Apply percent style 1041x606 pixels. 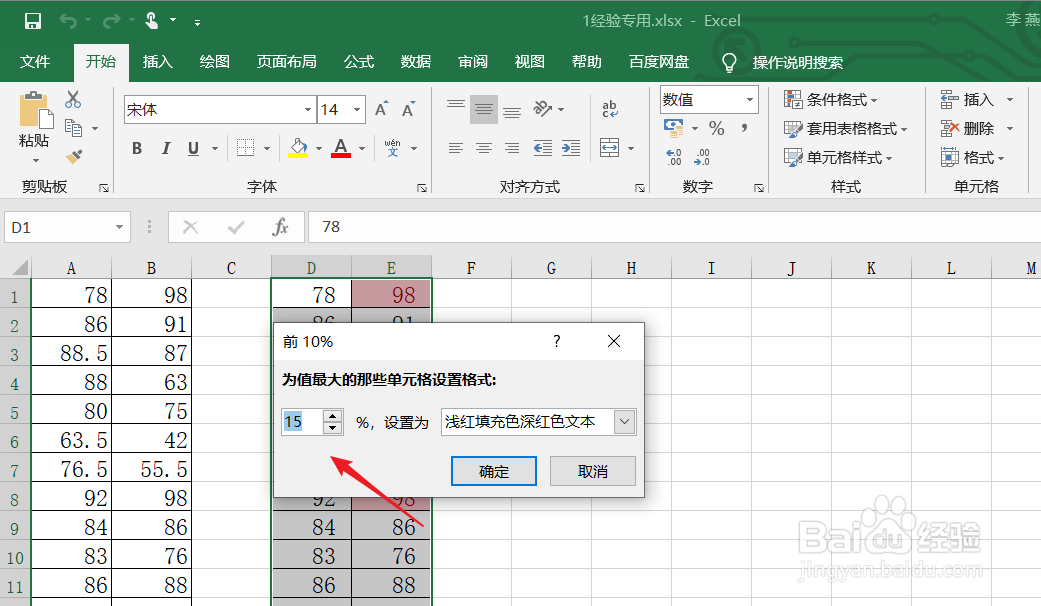[716, 127]
